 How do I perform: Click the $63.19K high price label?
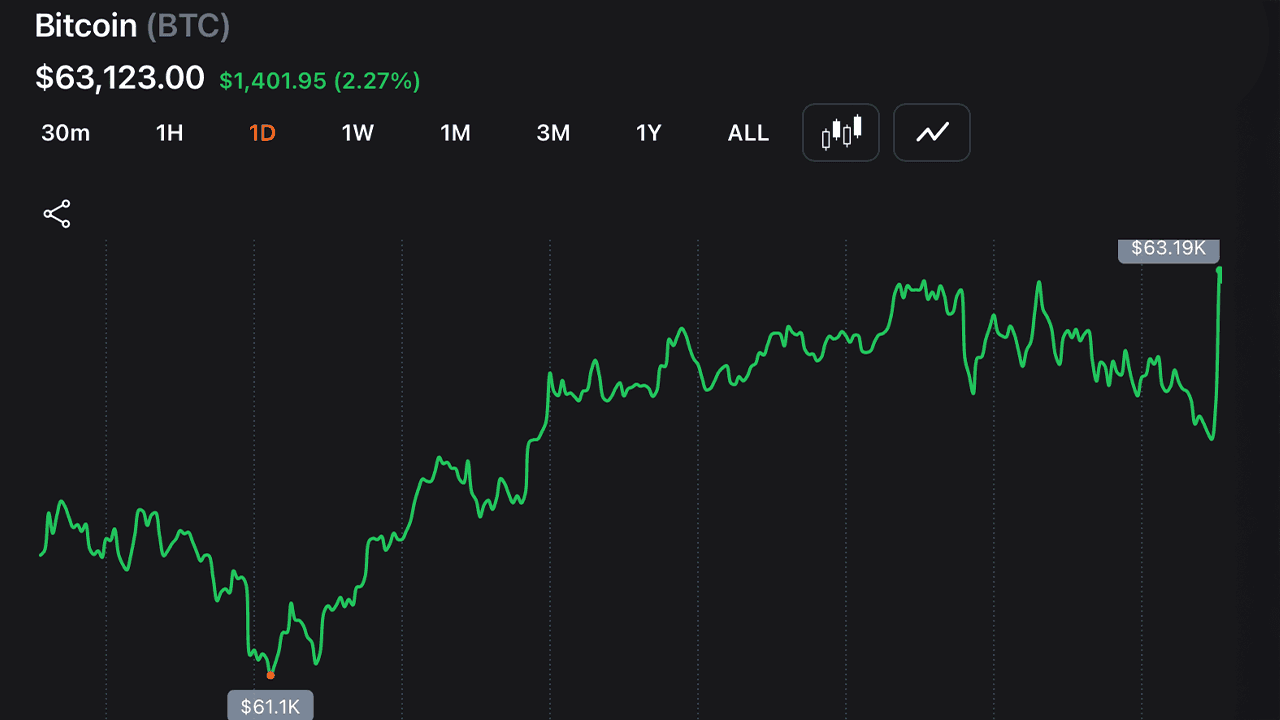tap(1169, 249)
